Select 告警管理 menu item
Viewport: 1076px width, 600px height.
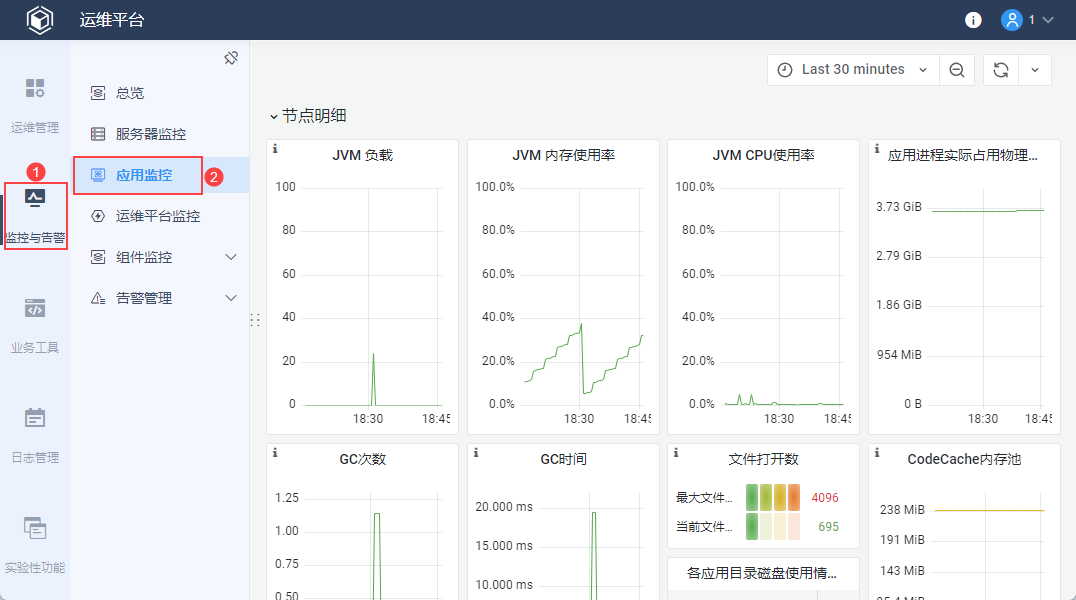(x=159, y=299)
